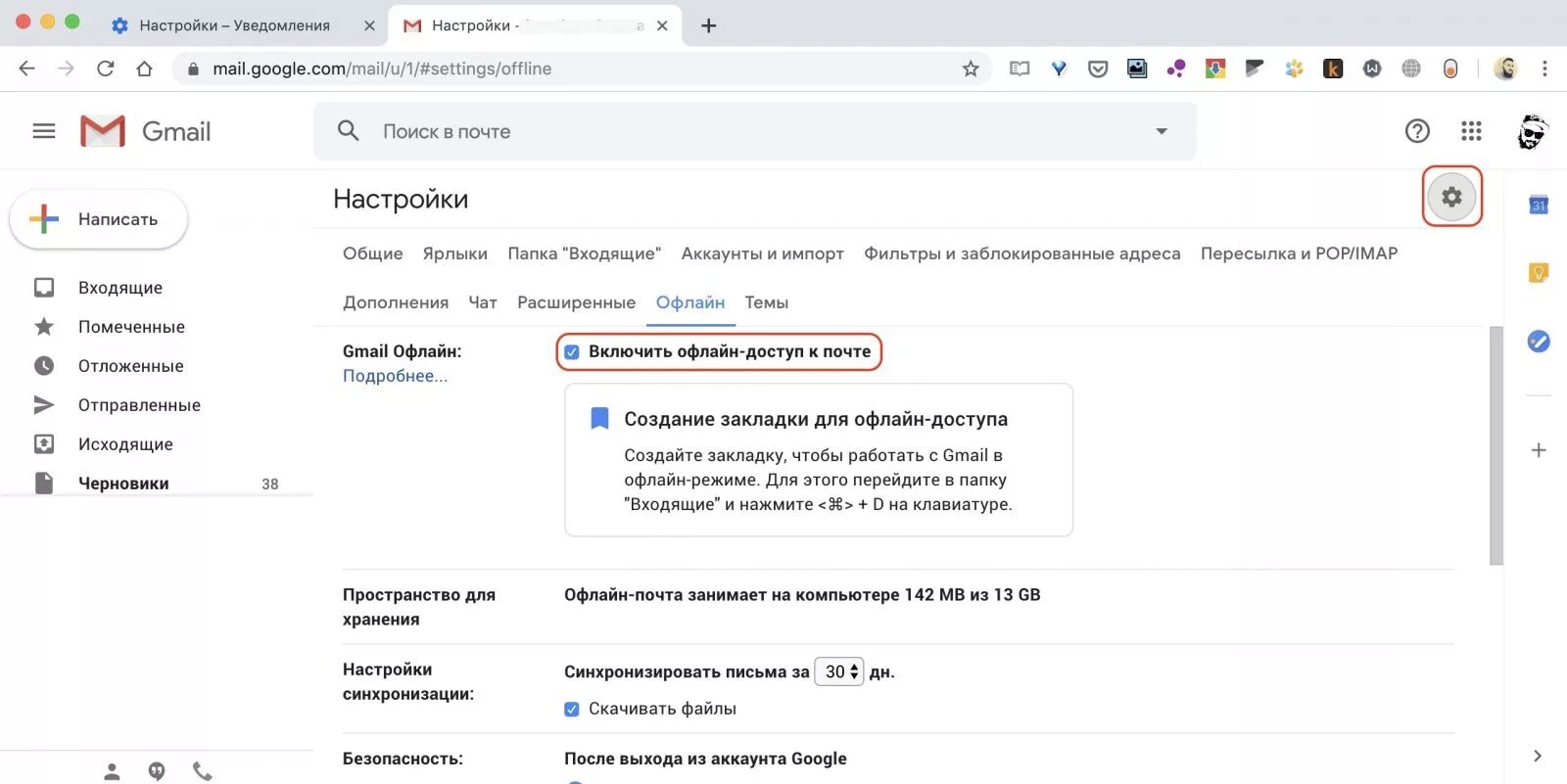
Task: Open Google Tasks side panel icon
Action: pos(1539,341)
